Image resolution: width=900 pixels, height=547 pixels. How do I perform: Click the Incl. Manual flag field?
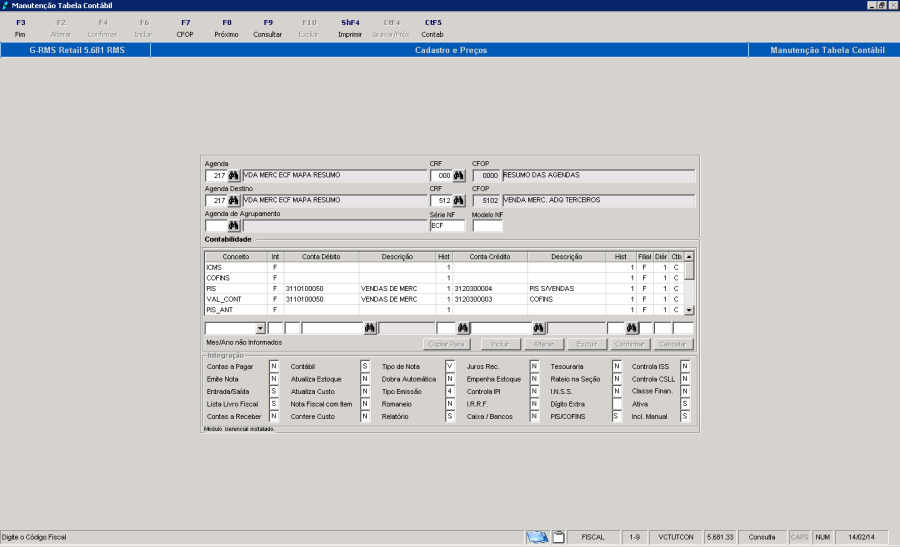pyautogui.click(x=685, y=417)
